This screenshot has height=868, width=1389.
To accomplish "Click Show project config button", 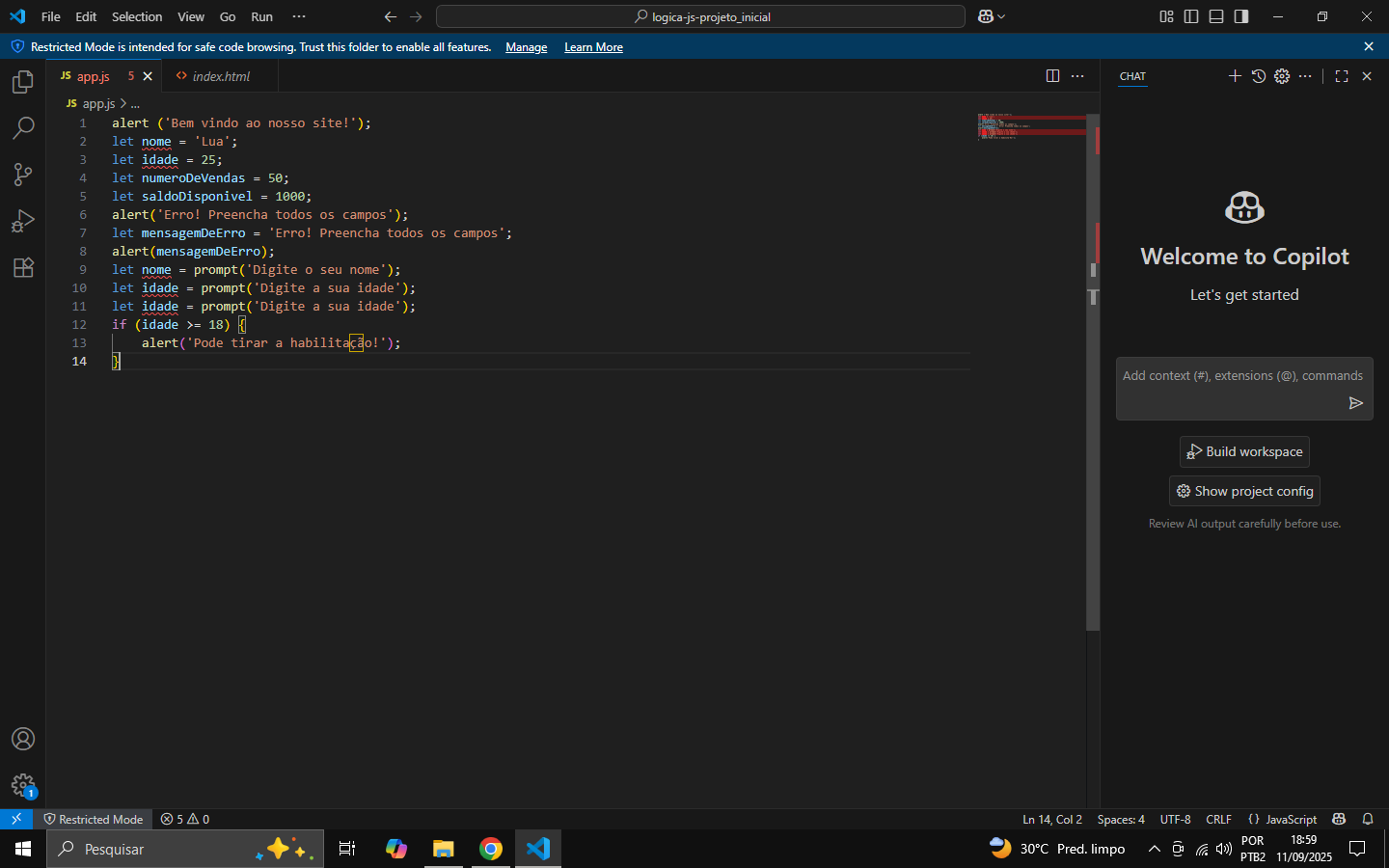I will [1244, 491].
